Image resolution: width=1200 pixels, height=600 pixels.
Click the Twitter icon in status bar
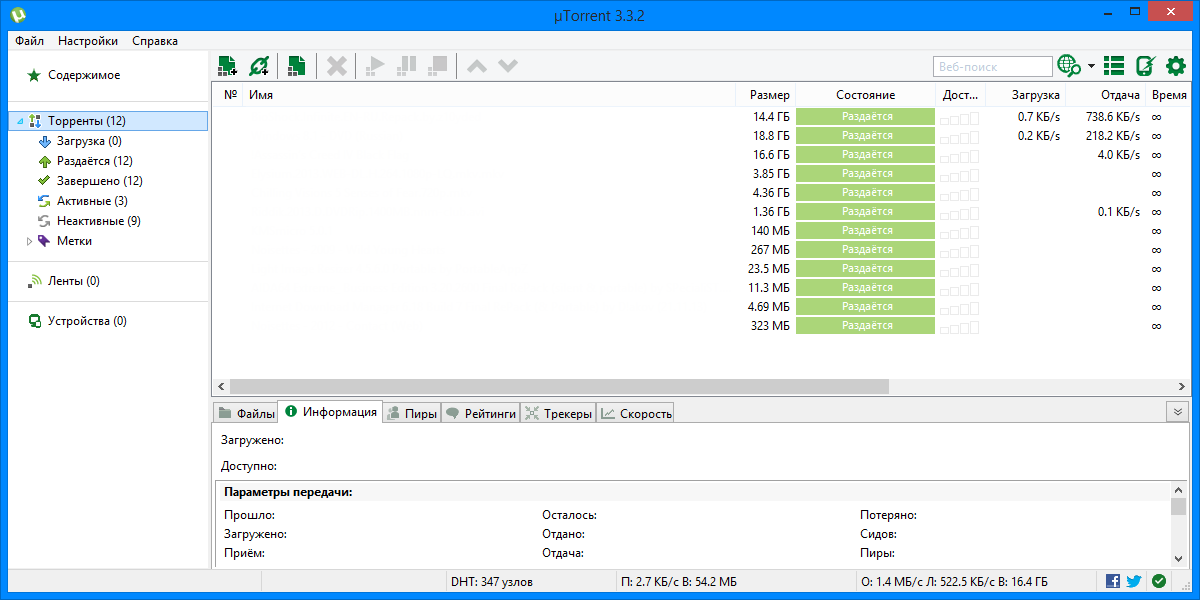1134,581
